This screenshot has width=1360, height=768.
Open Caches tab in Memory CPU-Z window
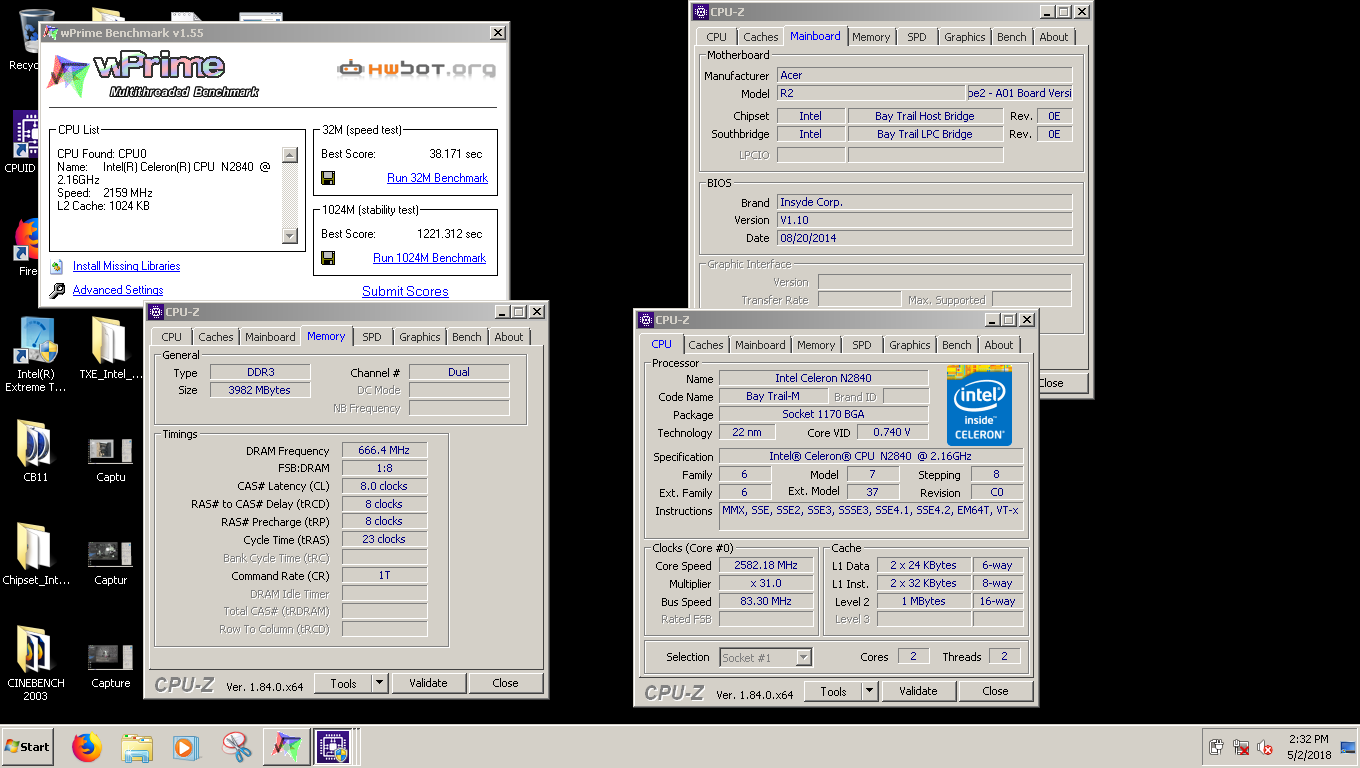pyautogui.click(x=215, y=337)
